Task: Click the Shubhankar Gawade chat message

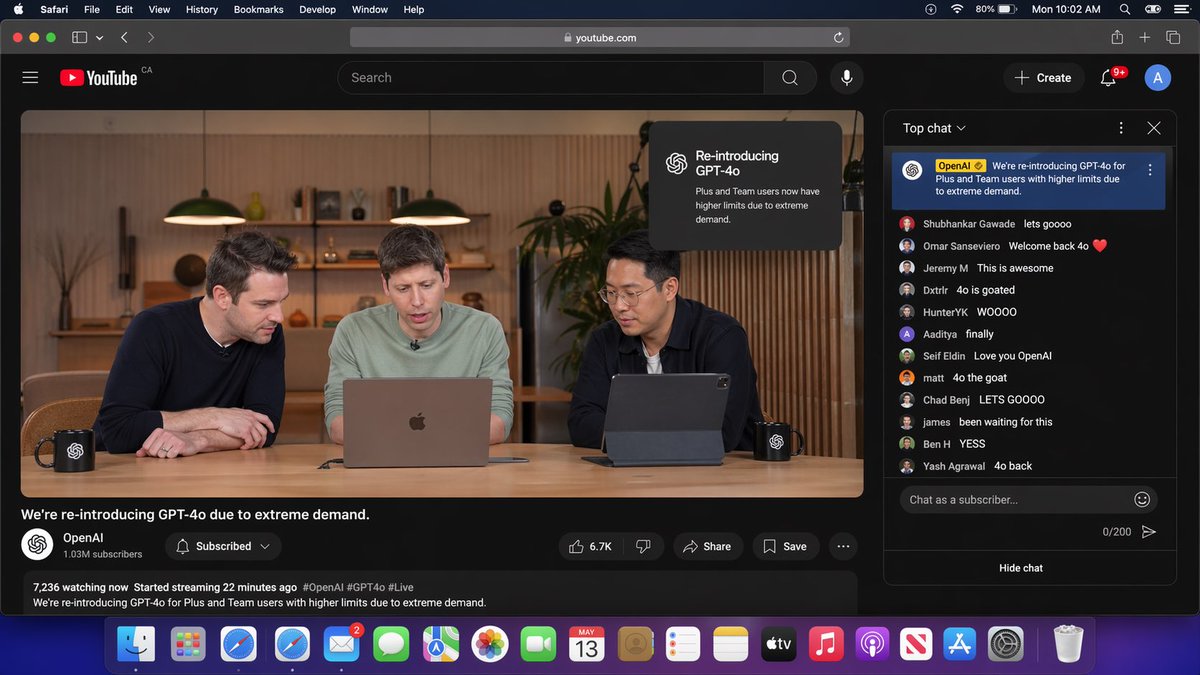Action: click(x=1030, y=224)
